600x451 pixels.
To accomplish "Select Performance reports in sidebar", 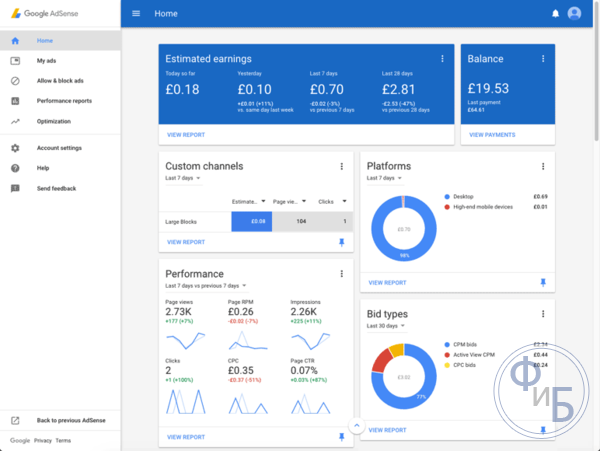I will pyautogui.click(x=60, y=101).
